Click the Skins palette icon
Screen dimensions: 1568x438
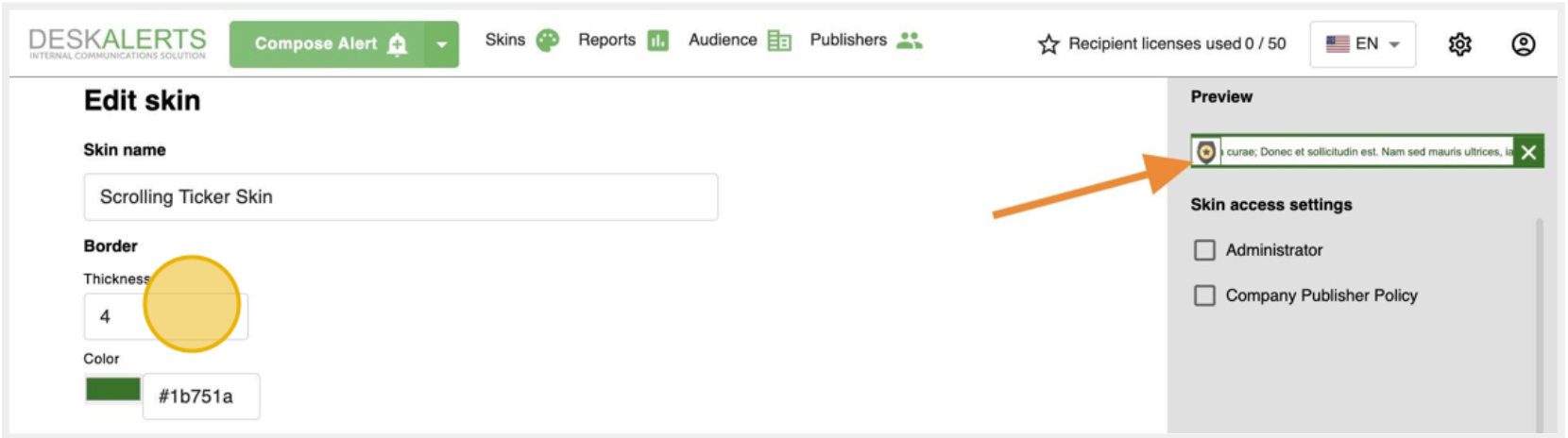coord(548,41)
